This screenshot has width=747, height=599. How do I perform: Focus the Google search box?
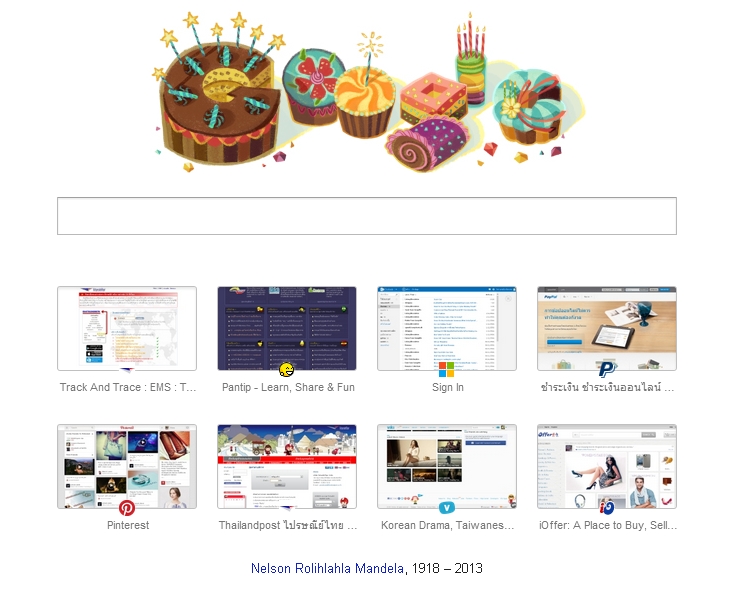[367, 216]
